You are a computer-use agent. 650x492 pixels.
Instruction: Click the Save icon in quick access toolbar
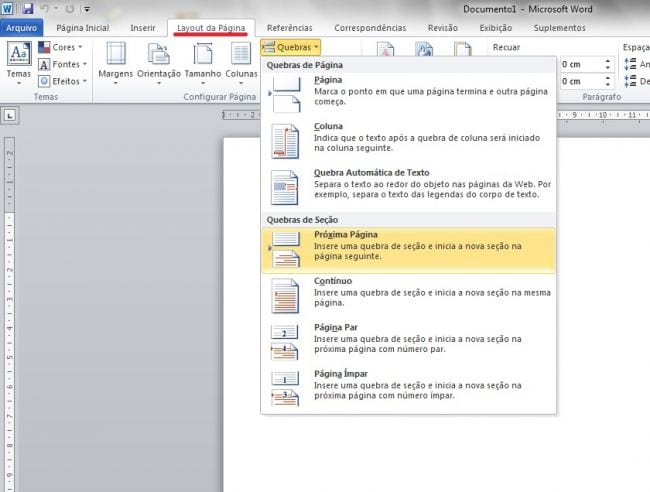pos(27,8)
